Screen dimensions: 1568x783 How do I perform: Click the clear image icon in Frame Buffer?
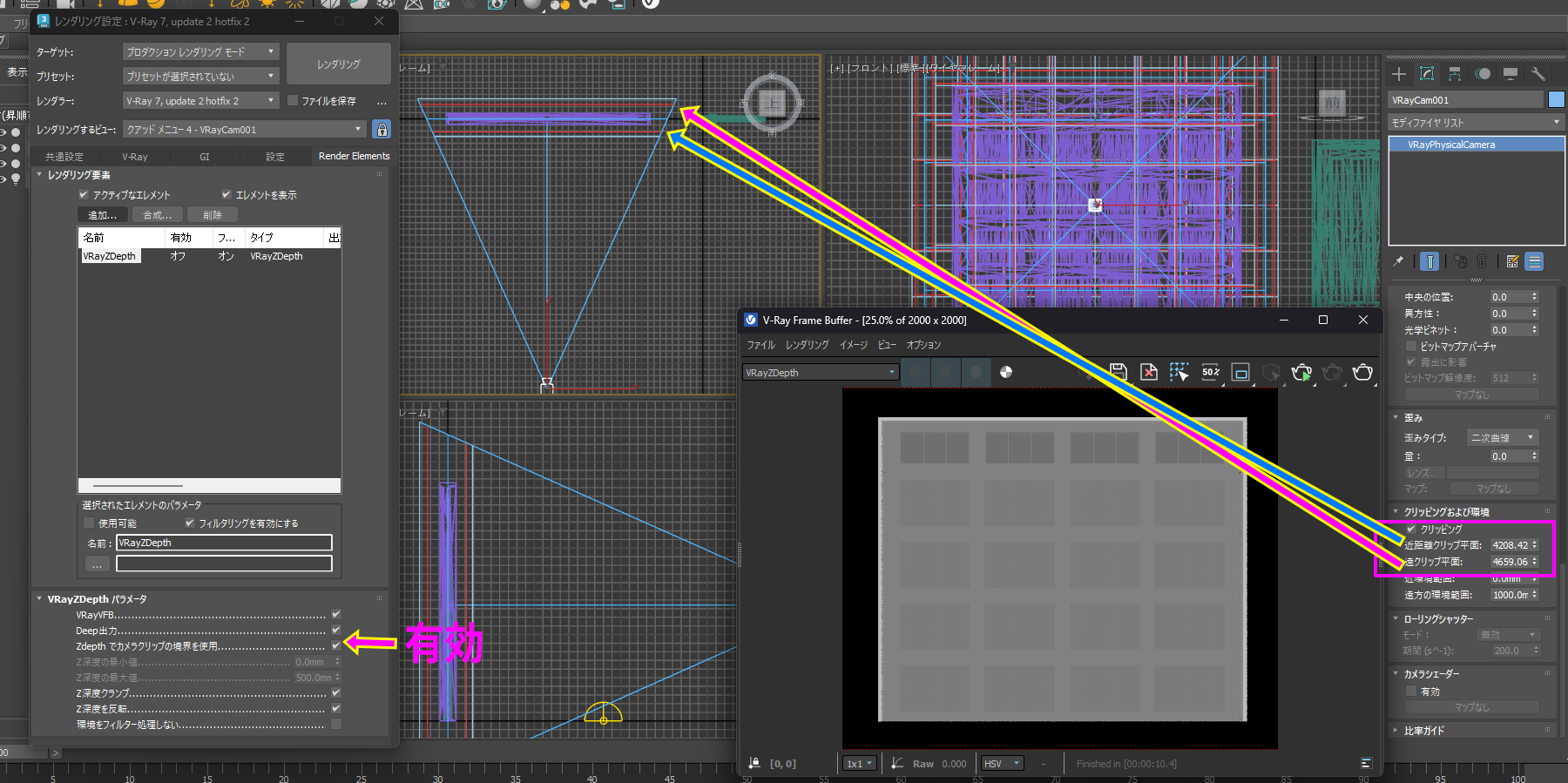(1149, 373)
